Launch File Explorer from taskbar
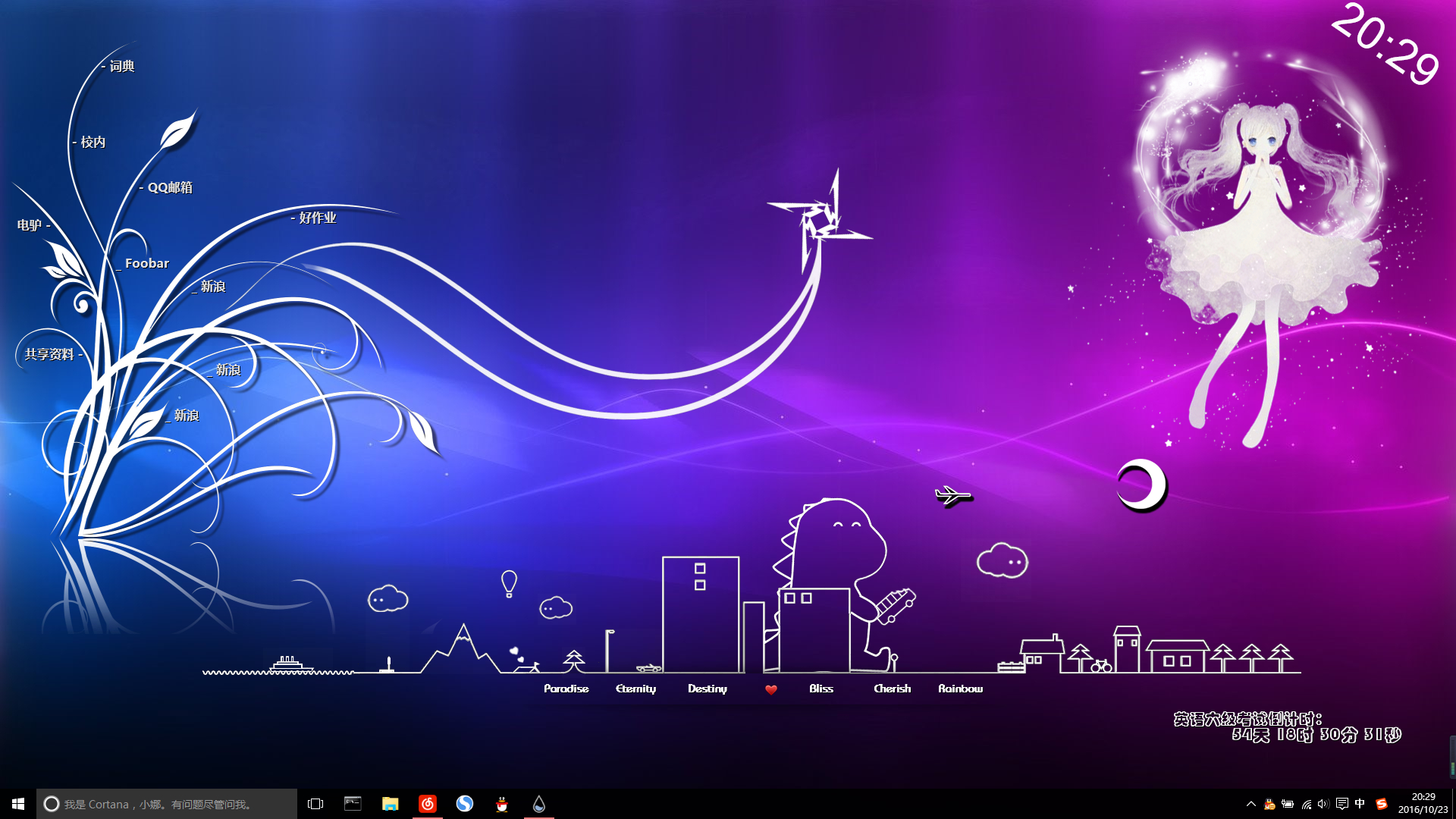 390,804
